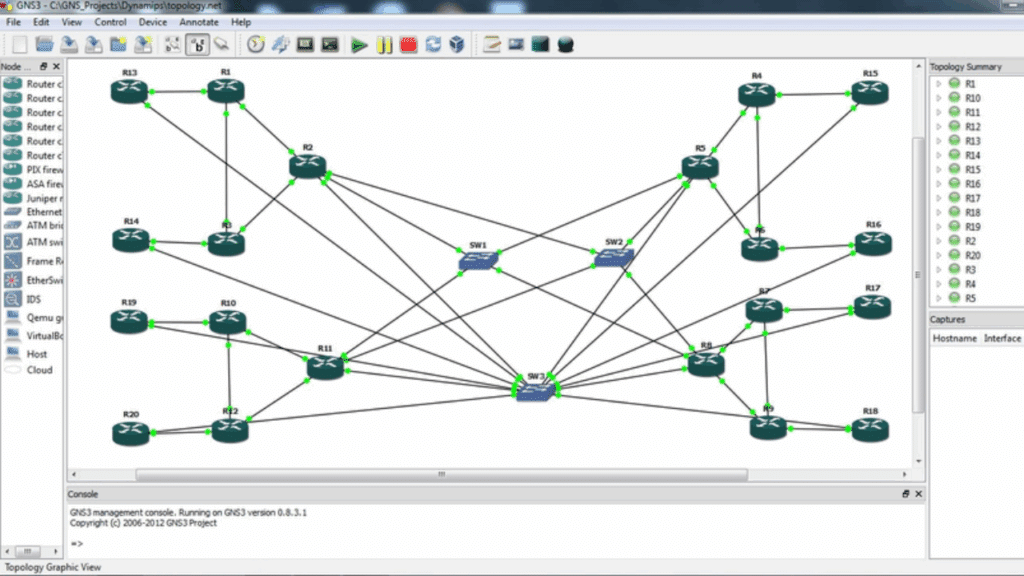
Task: Click the Snapshot clock icon in toolbar
Action: (x=256, y=44)
